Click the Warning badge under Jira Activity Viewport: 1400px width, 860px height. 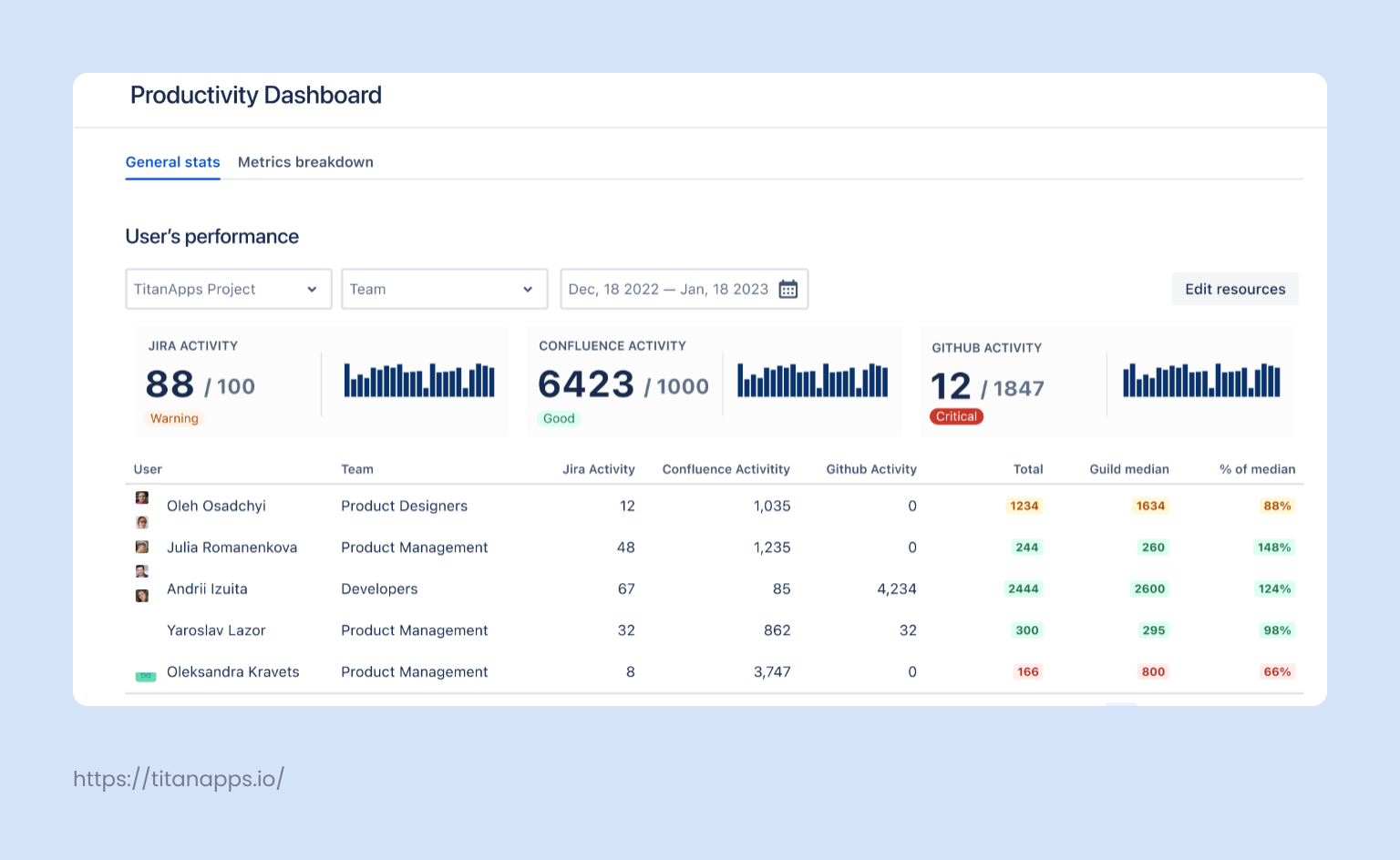174,418
